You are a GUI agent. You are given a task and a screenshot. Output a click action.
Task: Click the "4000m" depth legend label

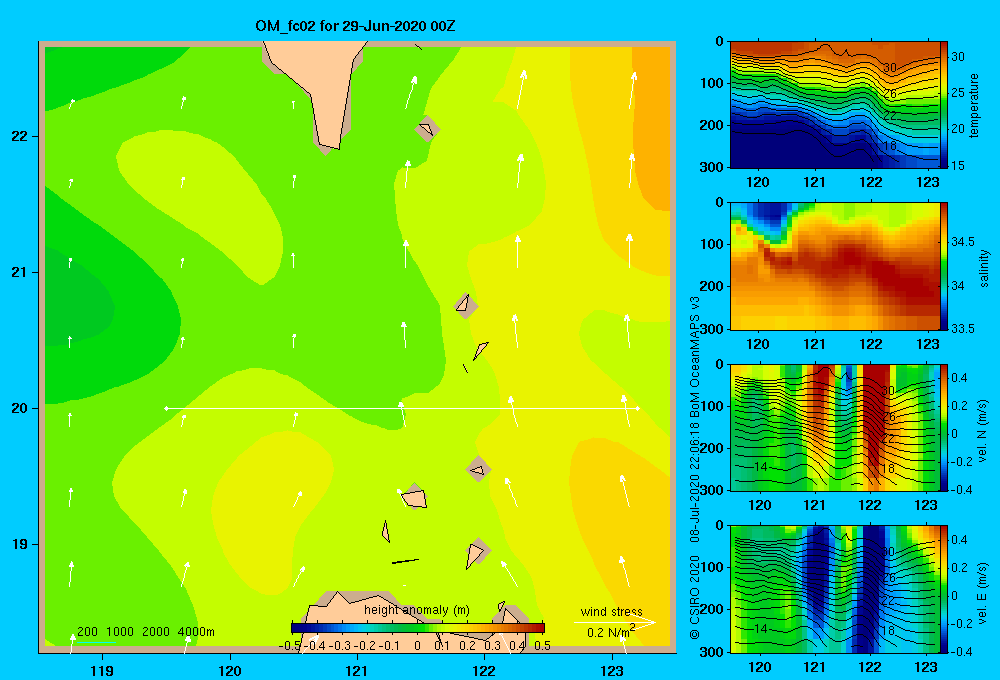coord(196,632)
